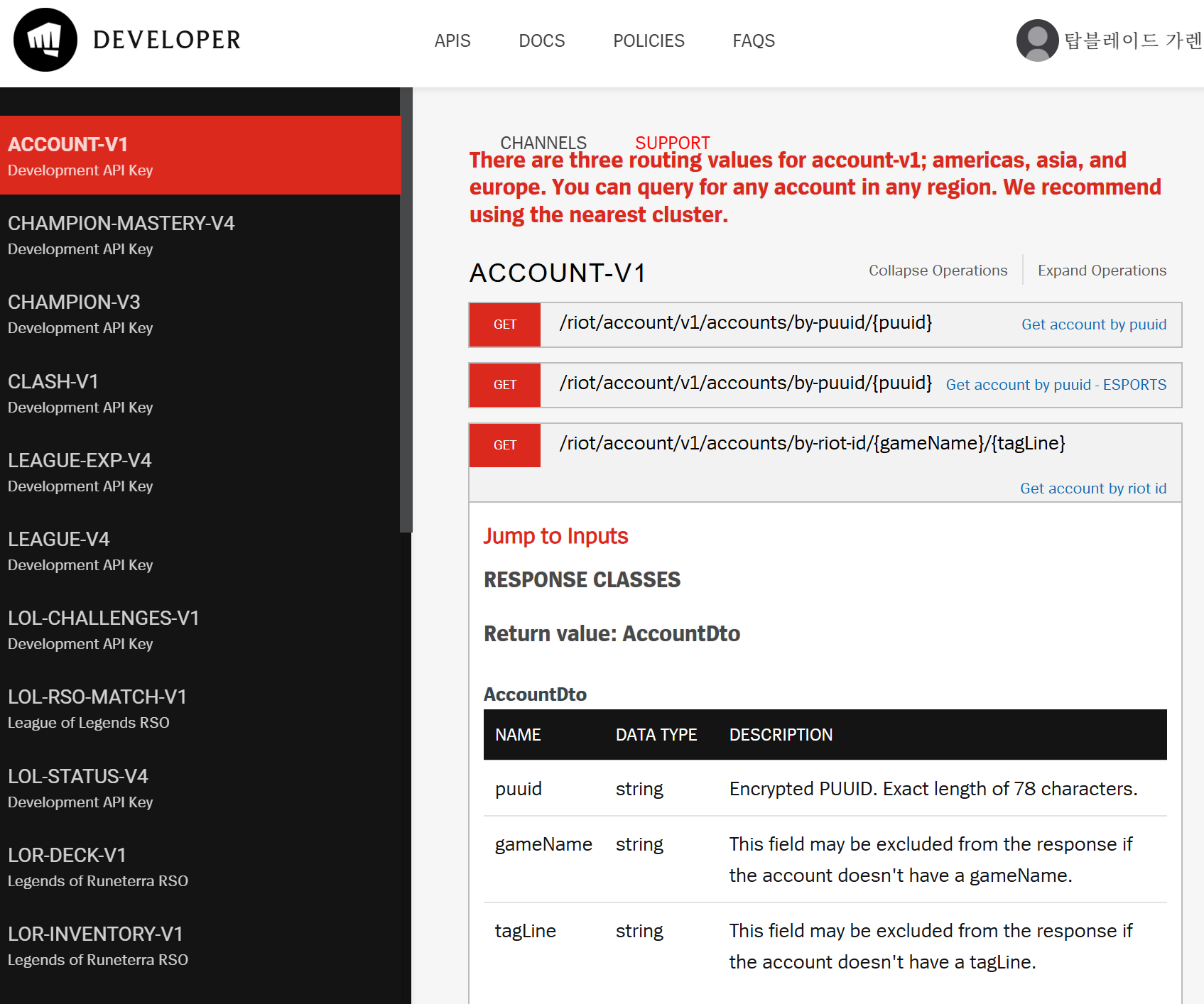This screenshot has width=1204, height=1004.
Task: Select CHAMPION-MASTERY-V4 in the sidebar
Action: click(x=200, y=234)
